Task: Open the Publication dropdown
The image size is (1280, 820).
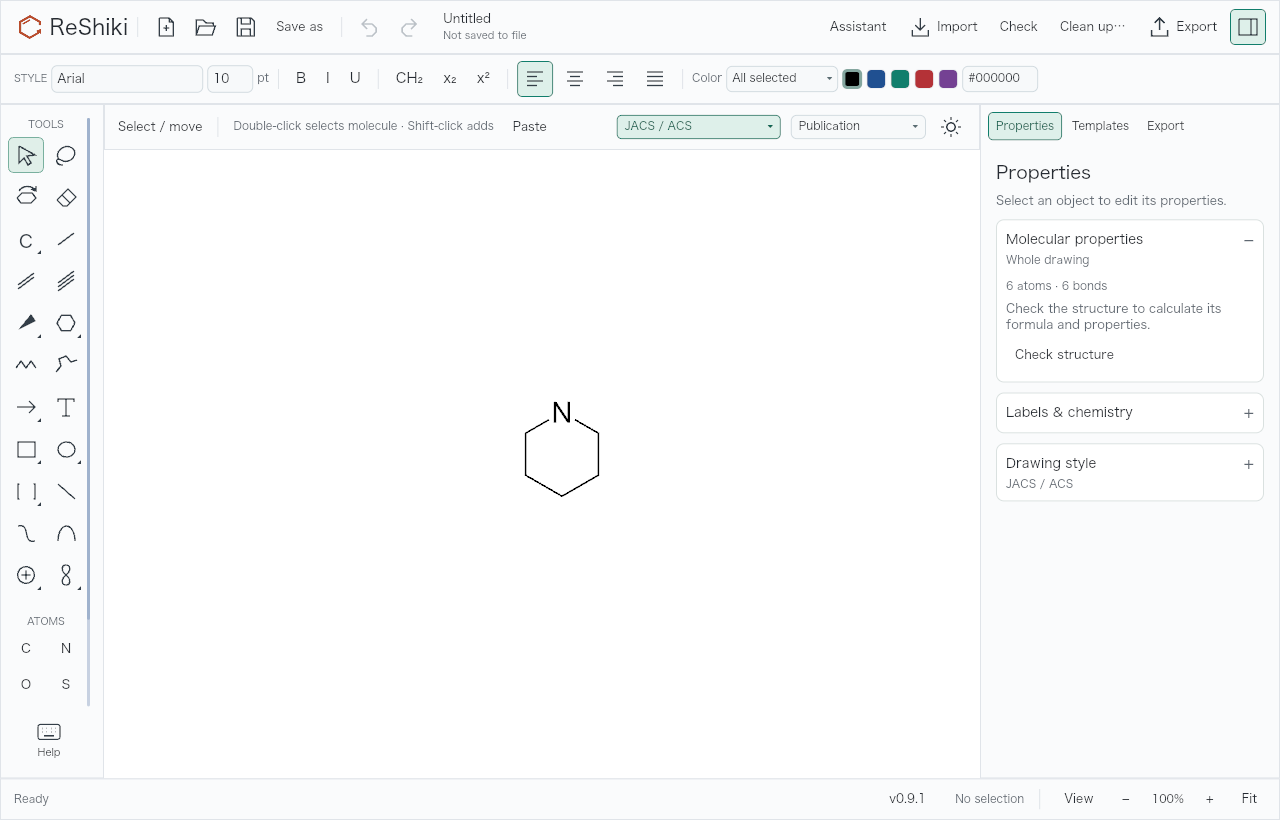Action: (858, 127)
